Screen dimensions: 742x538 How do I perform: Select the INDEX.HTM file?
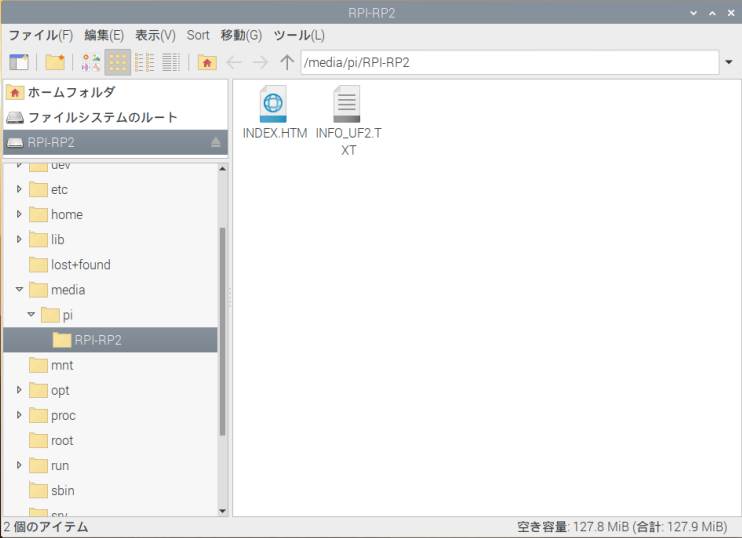coord(274,113)
